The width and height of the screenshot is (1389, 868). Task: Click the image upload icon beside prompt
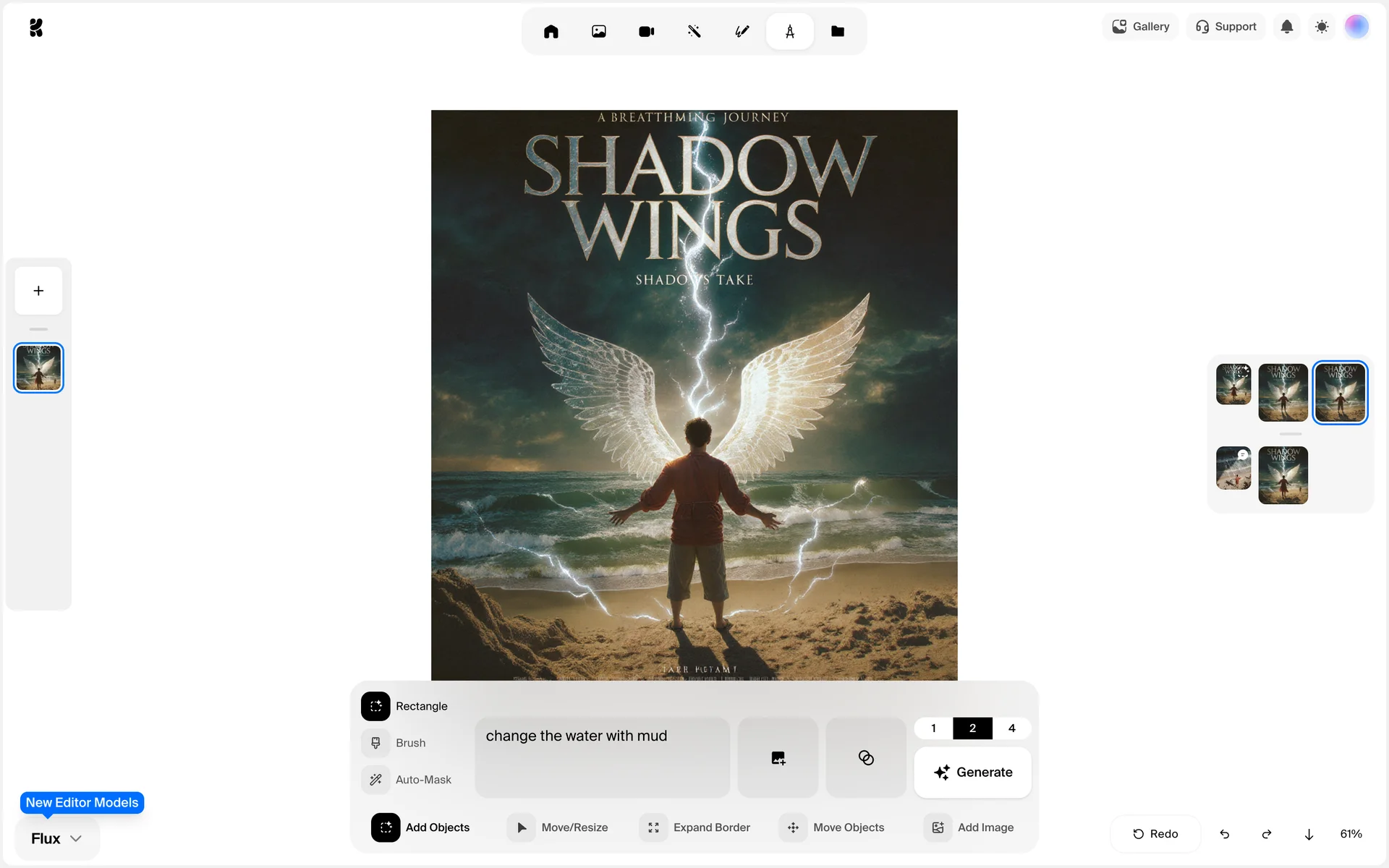tap(778, 757)
